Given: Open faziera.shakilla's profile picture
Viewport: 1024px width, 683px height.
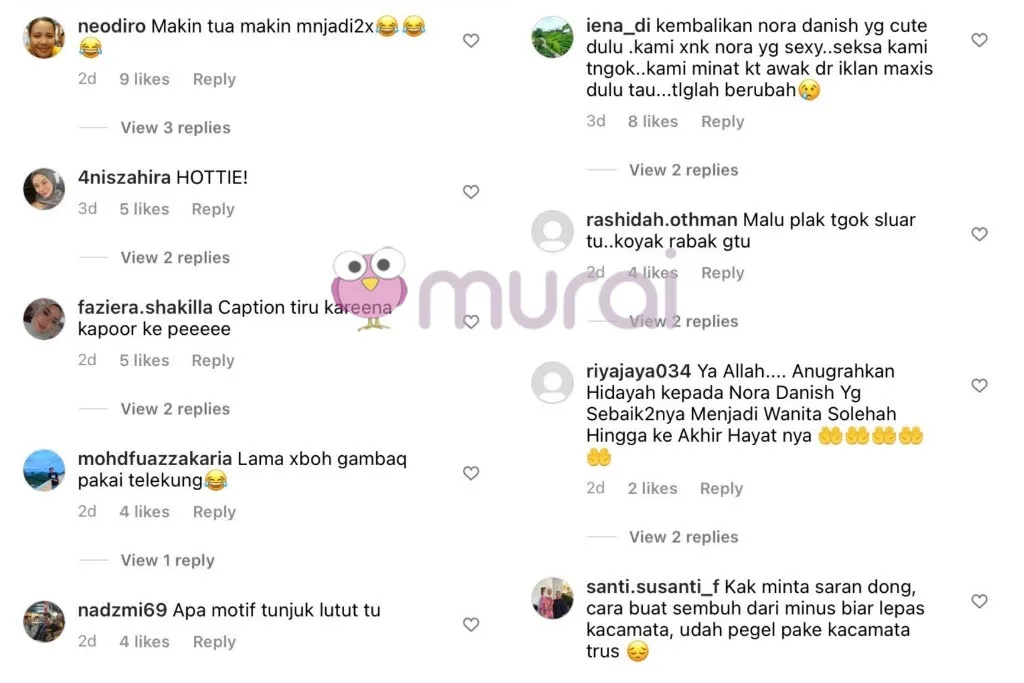Looking at the screenshot, I should 44,319.
